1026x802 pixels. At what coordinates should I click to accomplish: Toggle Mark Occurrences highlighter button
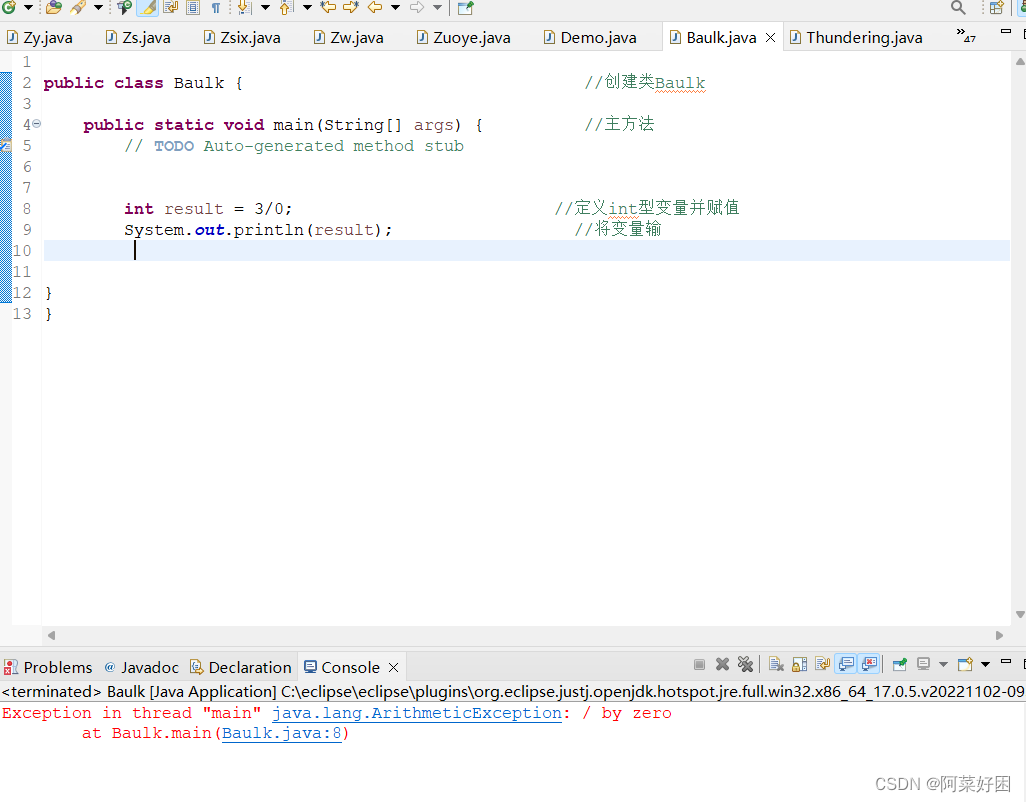point(148,8)
